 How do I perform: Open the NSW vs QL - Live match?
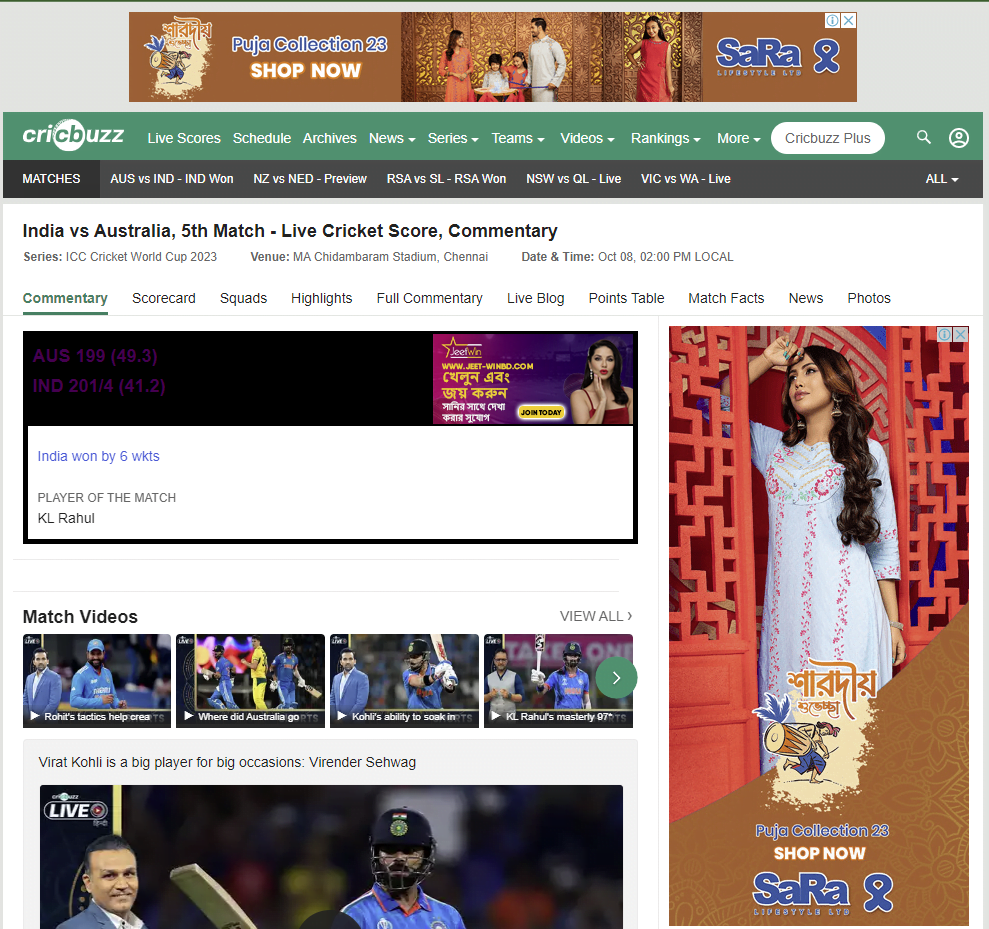click(x=573, y=179)
